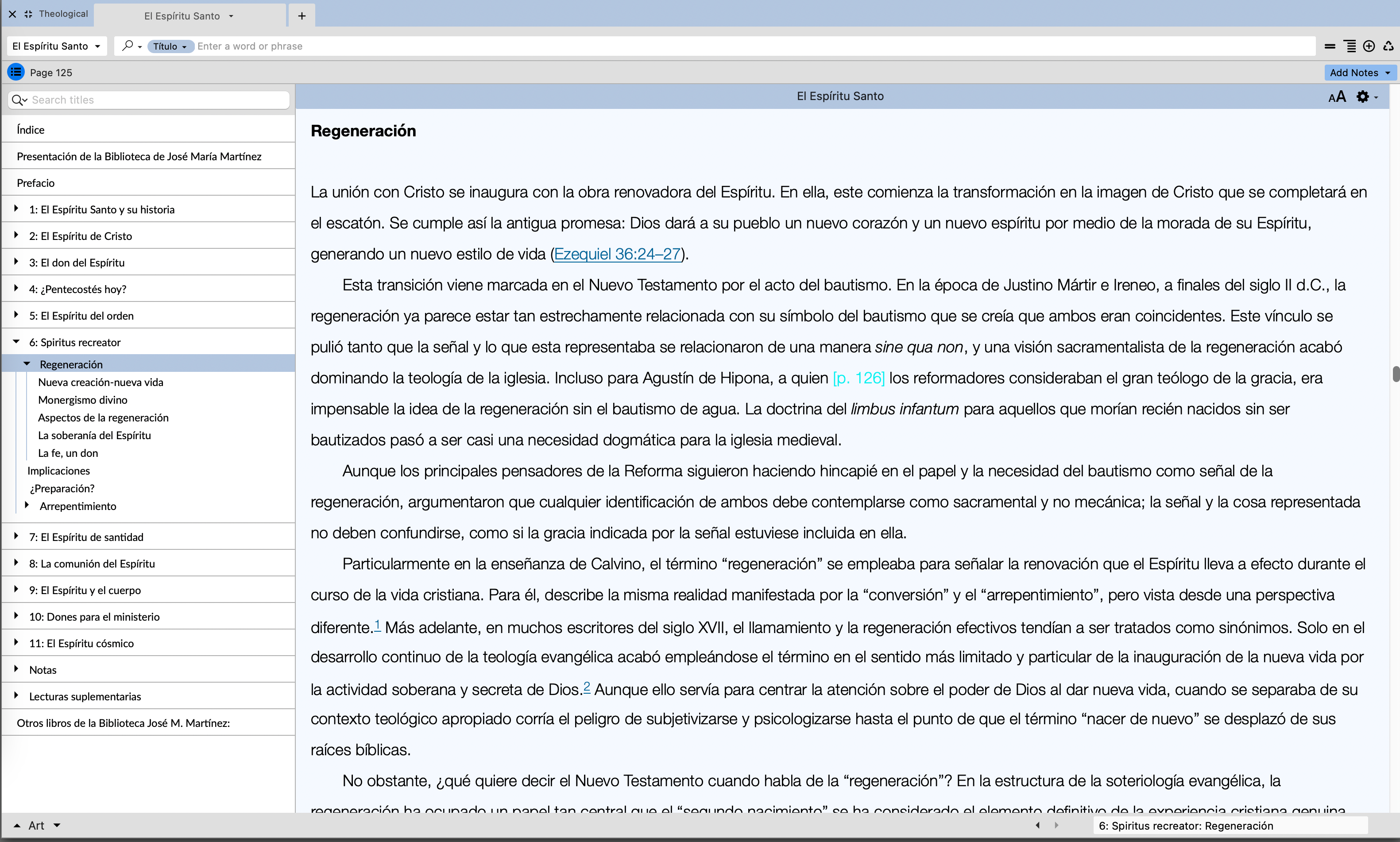The image size is (1400, 842).
Task: Click the exit zone collapse arrows icon
Action: click(x=28, y=14)
